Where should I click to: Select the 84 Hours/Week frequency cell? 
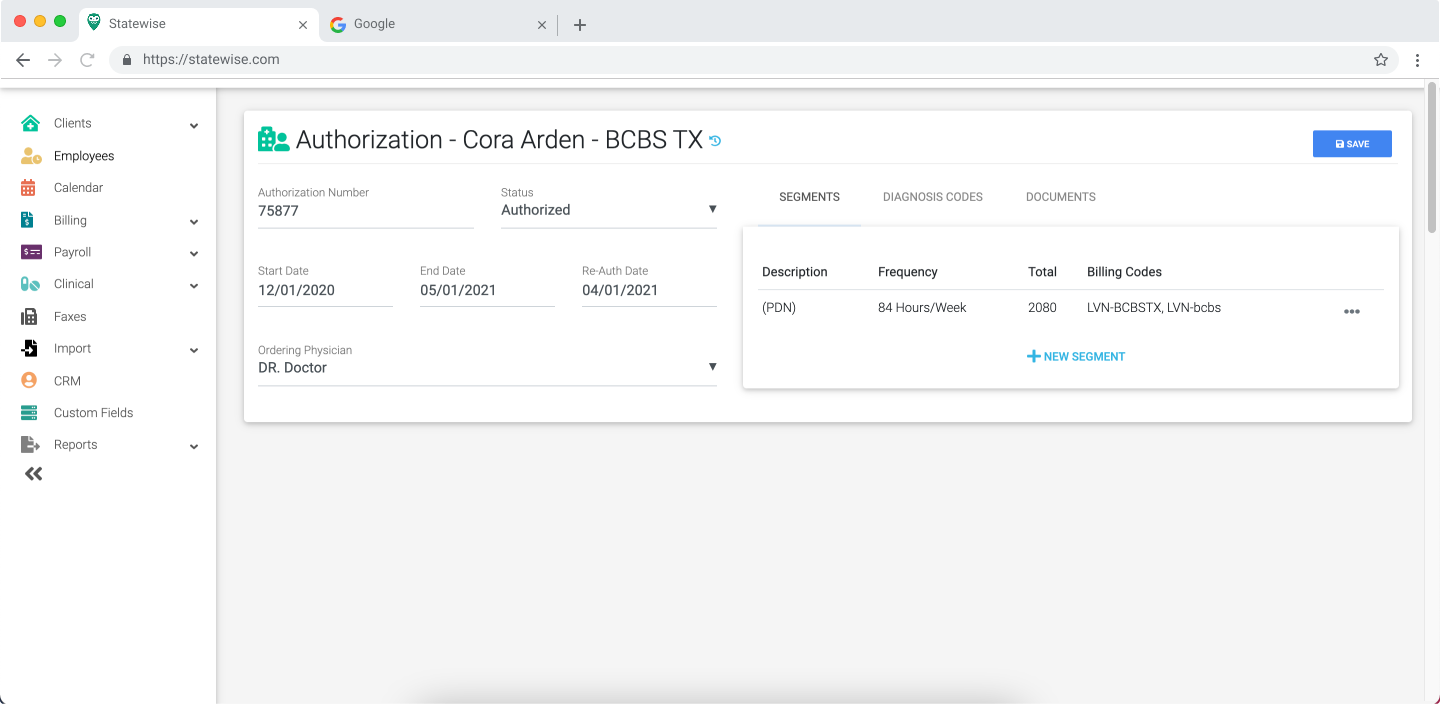pyautogui.click(x=922, y=308)
